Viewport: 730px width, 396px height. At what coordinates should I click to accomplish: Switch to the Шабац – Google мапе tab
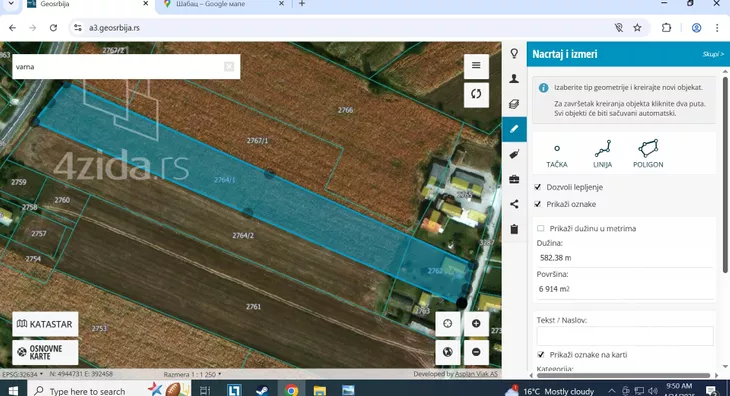pyautogui.click(x=223, y=4)
